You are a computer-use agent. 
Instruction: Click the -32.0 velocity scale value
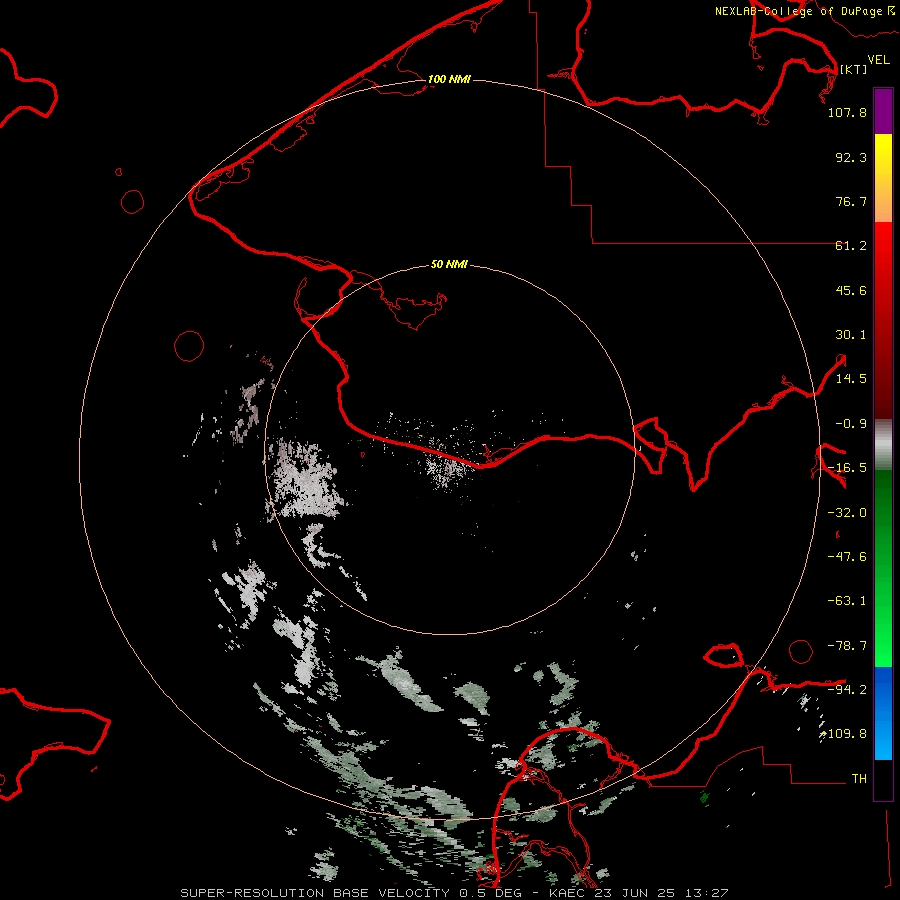(847, 513)
